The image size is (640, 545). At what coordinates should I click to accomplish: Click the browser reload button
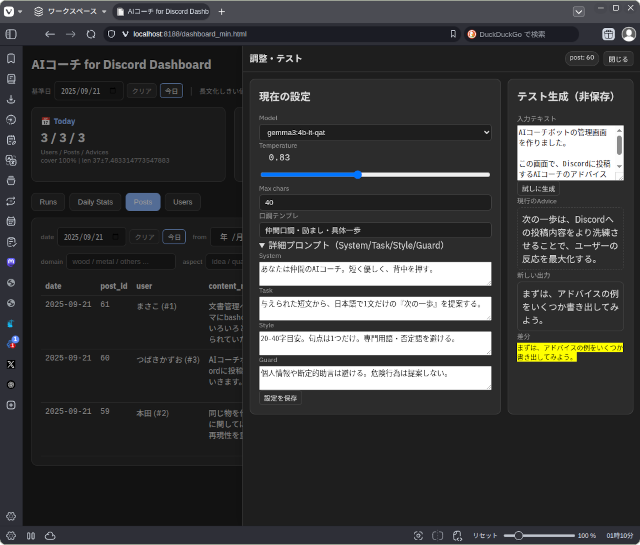89,34
